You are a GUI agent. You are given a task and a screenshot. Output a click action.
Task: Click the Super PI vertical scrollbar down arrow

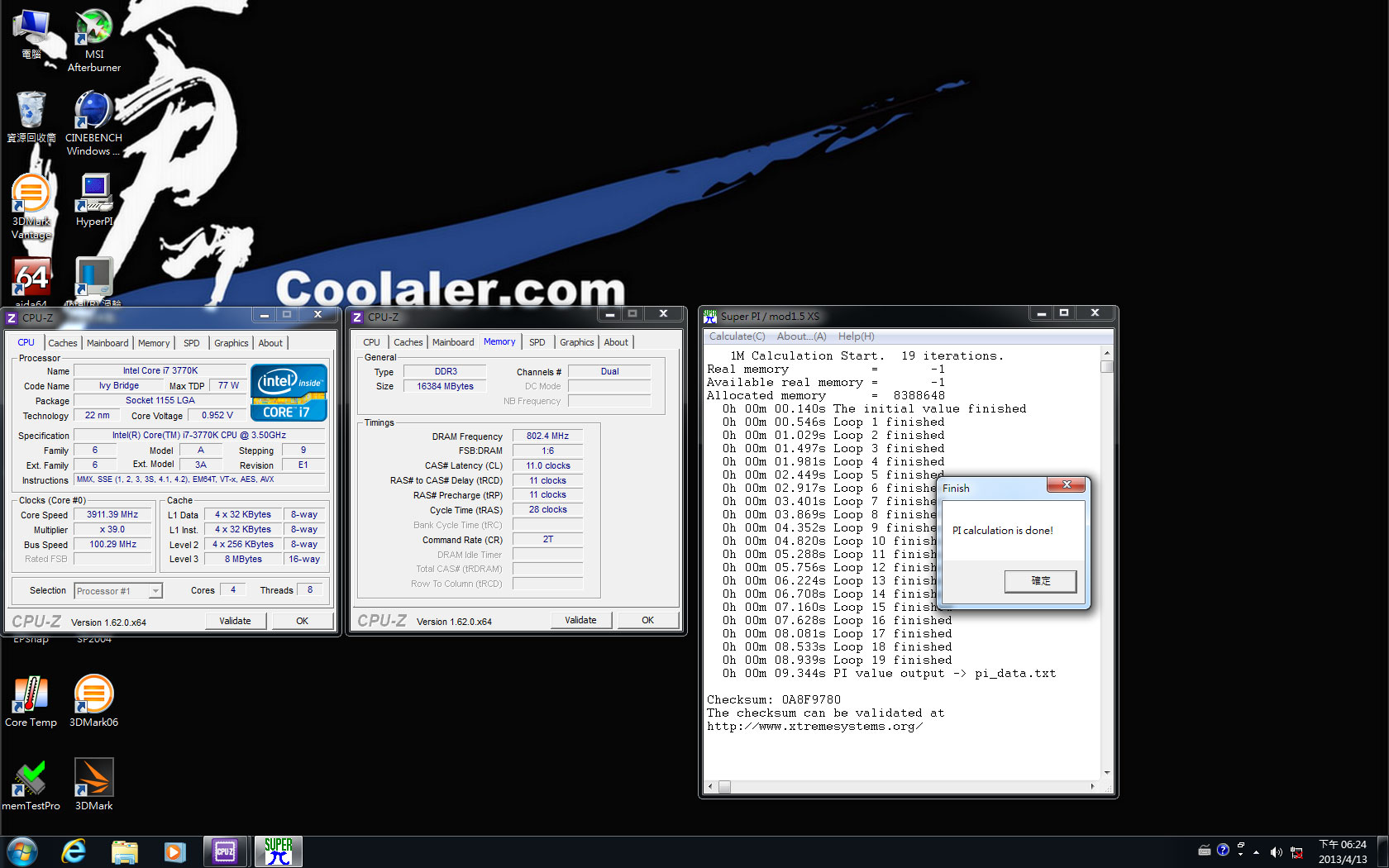[1107, 773]
